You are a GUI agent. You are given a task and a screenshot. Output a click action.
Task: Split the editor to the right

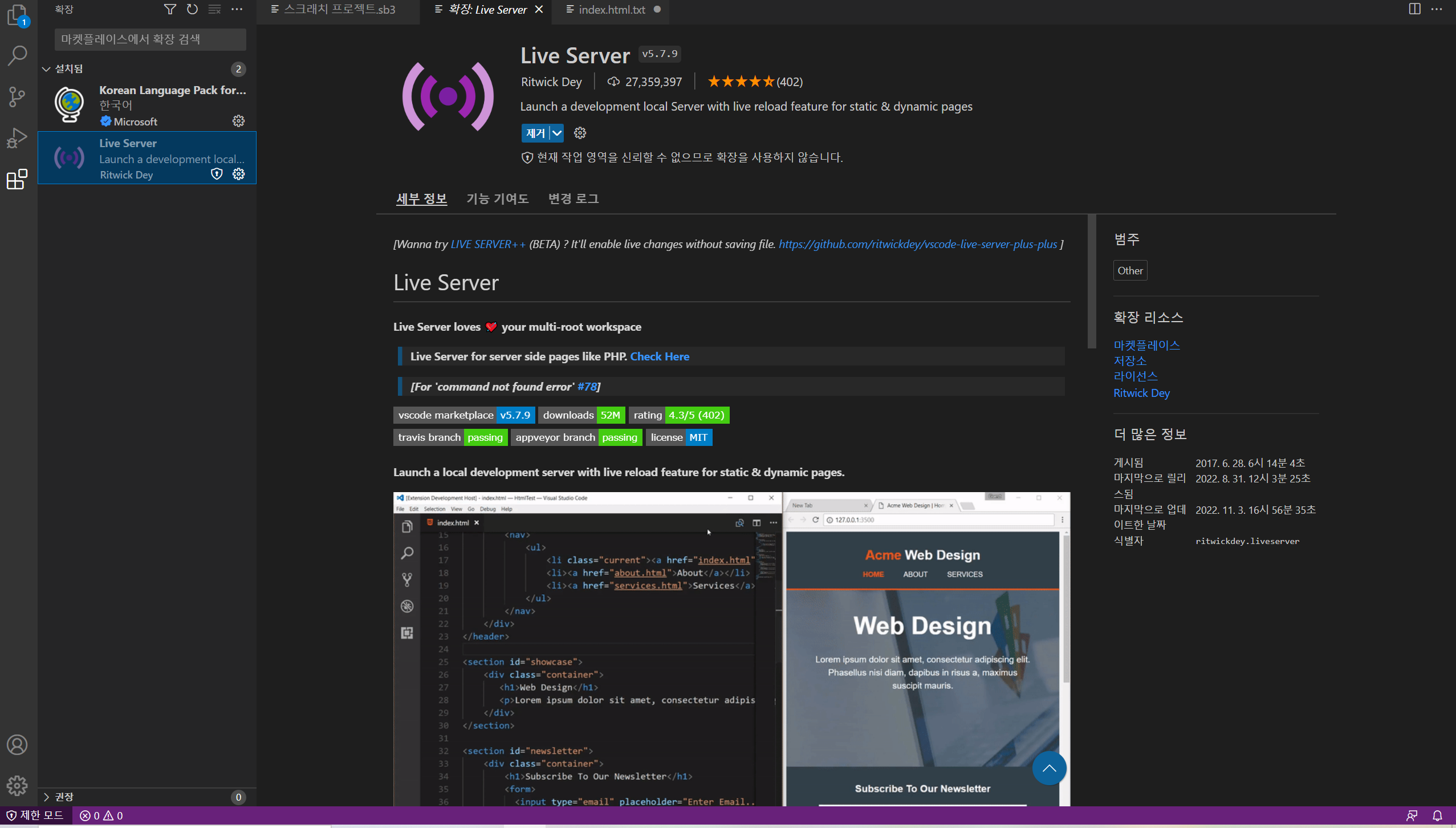1414,9
